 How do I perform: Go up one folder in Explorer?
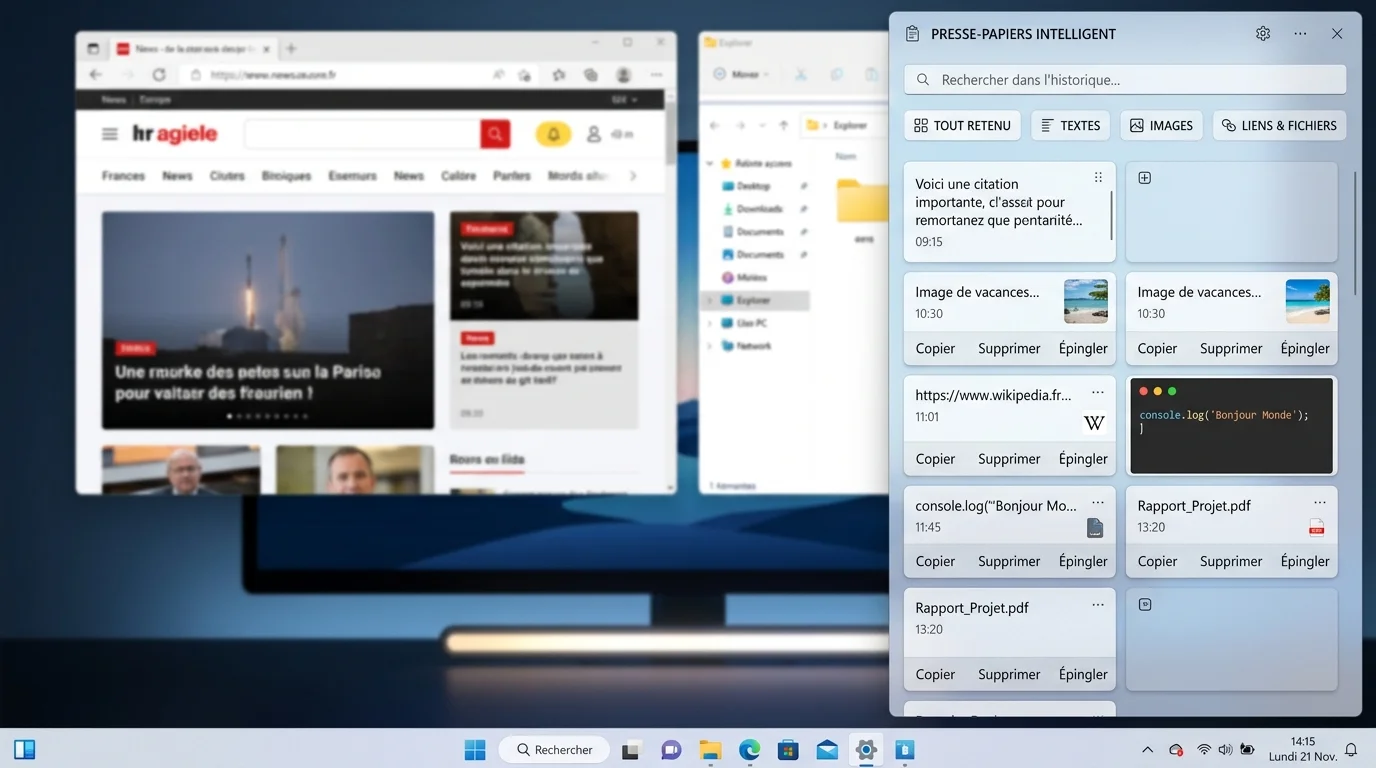point(784,125)
